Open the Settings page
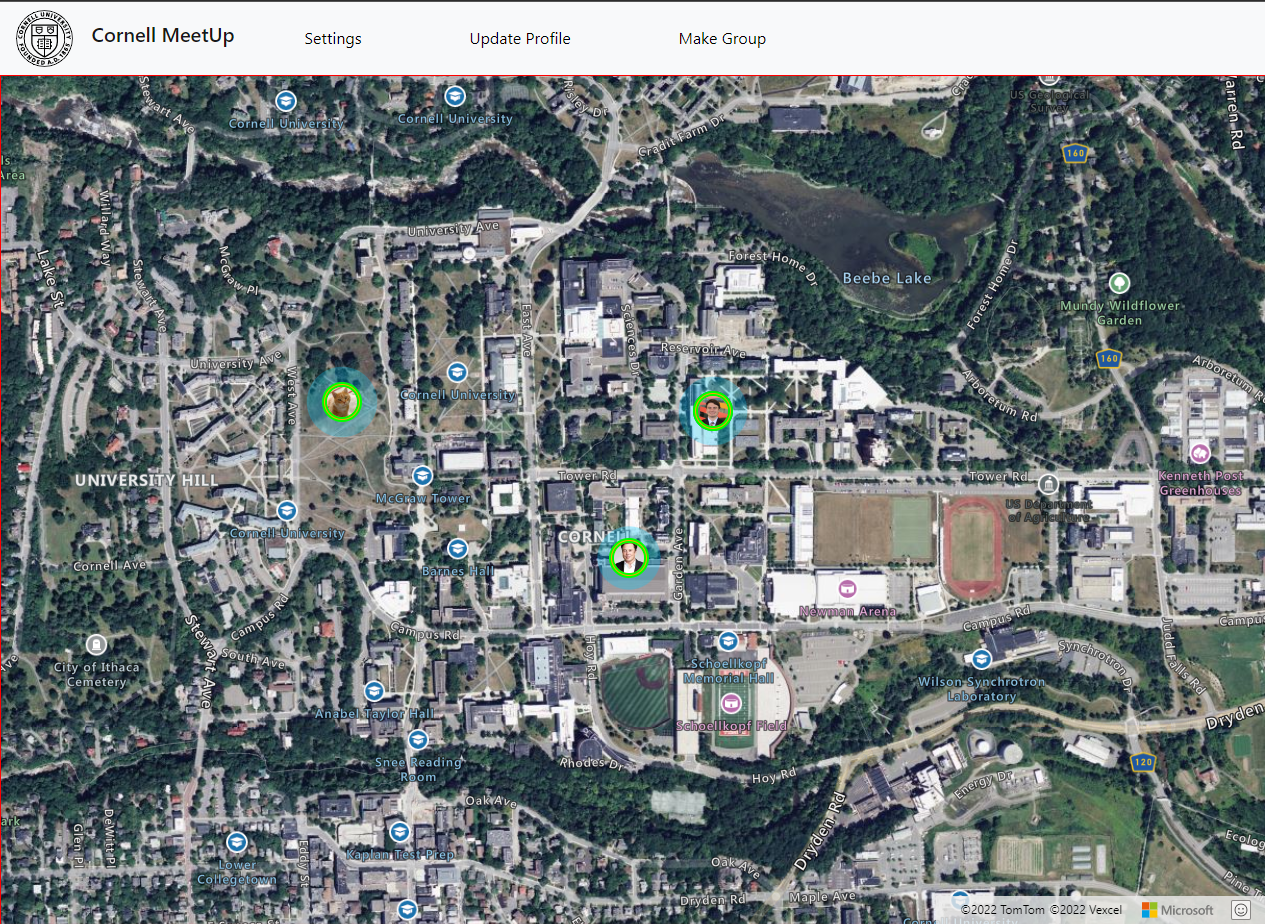Screen dimensions: 1265x924 (333, 39)
